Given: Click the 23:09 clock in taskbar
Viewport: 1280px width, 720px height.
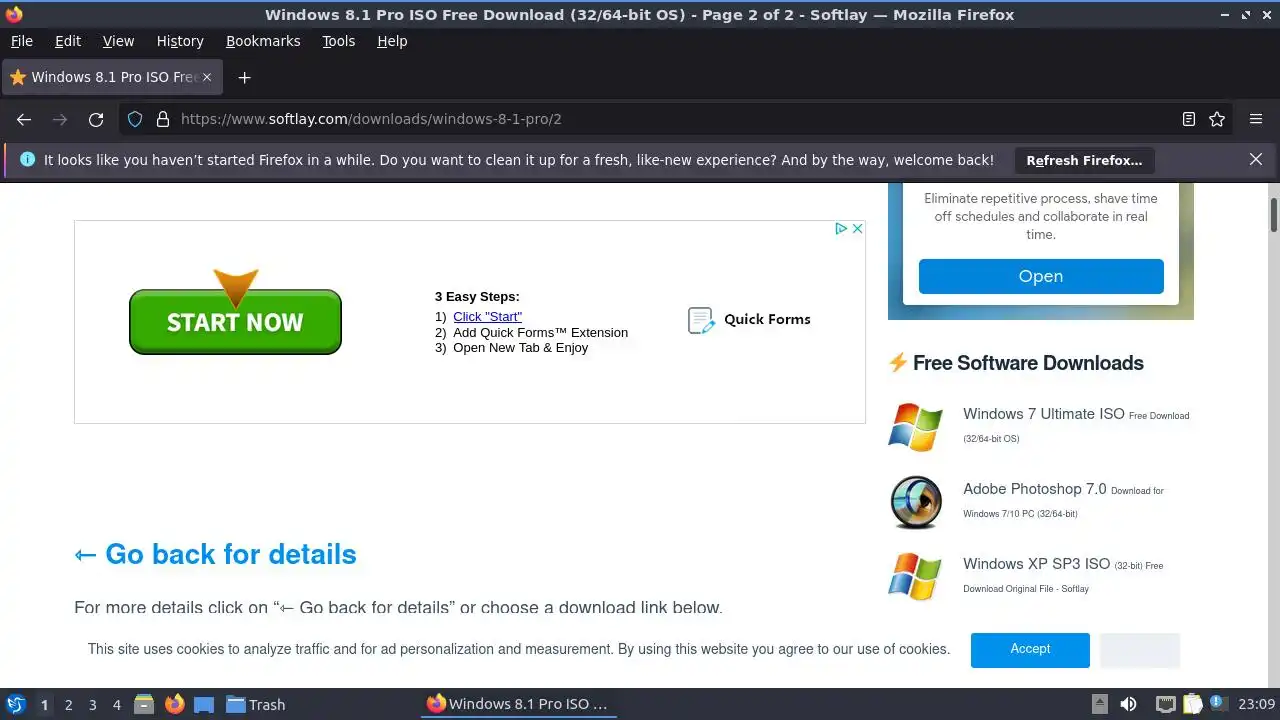Looking at the screenshot, I should [1257, 704].
